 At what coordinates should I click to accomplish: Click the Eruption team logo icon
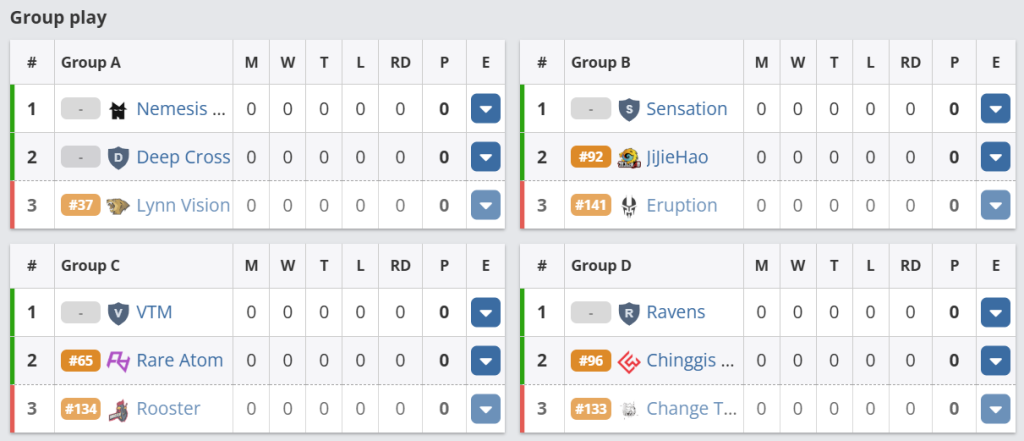pyautogui.click(x=628, y=205)
